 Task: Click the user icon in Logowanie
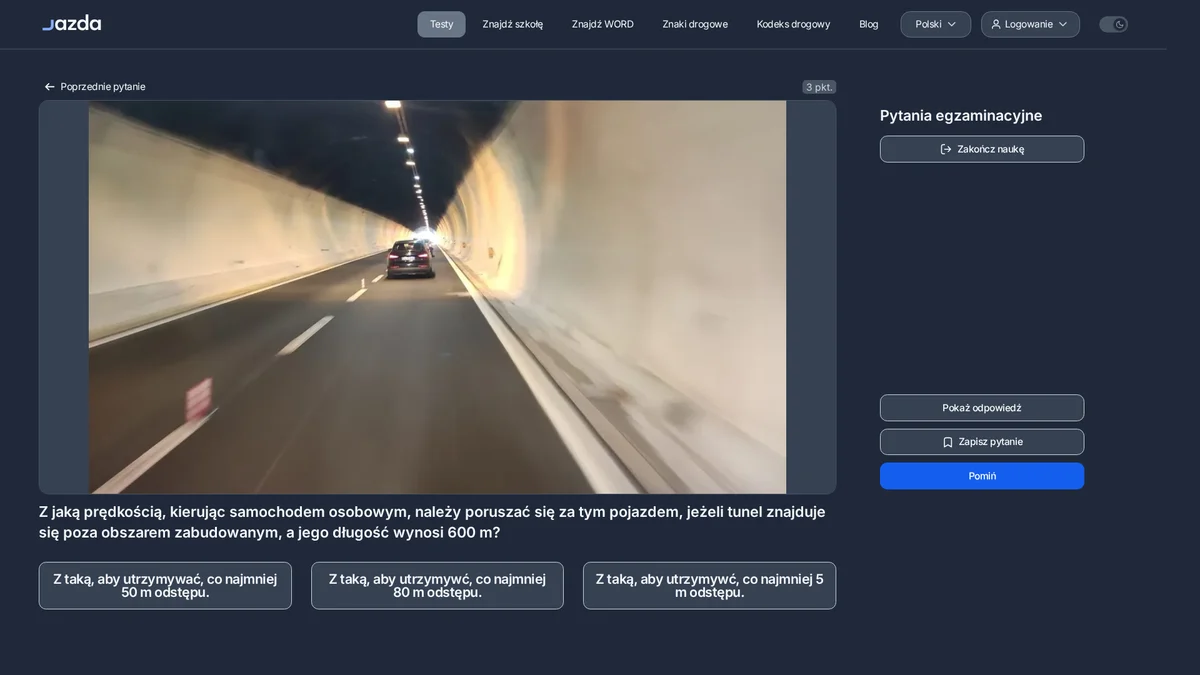coord(996,24)
